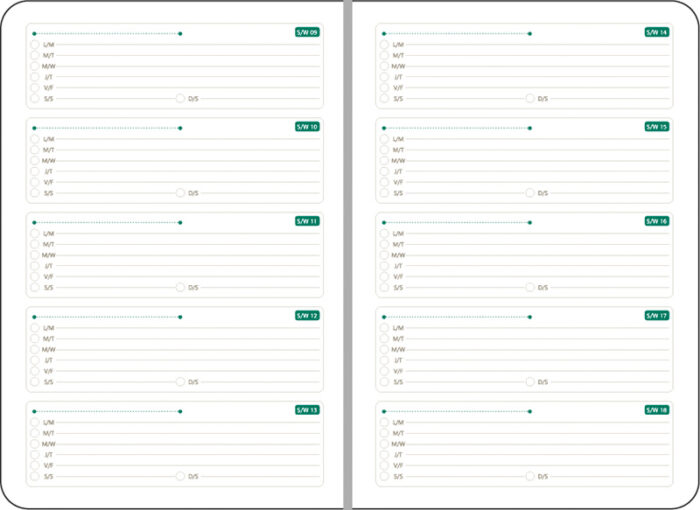Click the S/W 16 week badge
This screenshot has width=700, height=510.
pyautogui.click(x=656, y=221)
